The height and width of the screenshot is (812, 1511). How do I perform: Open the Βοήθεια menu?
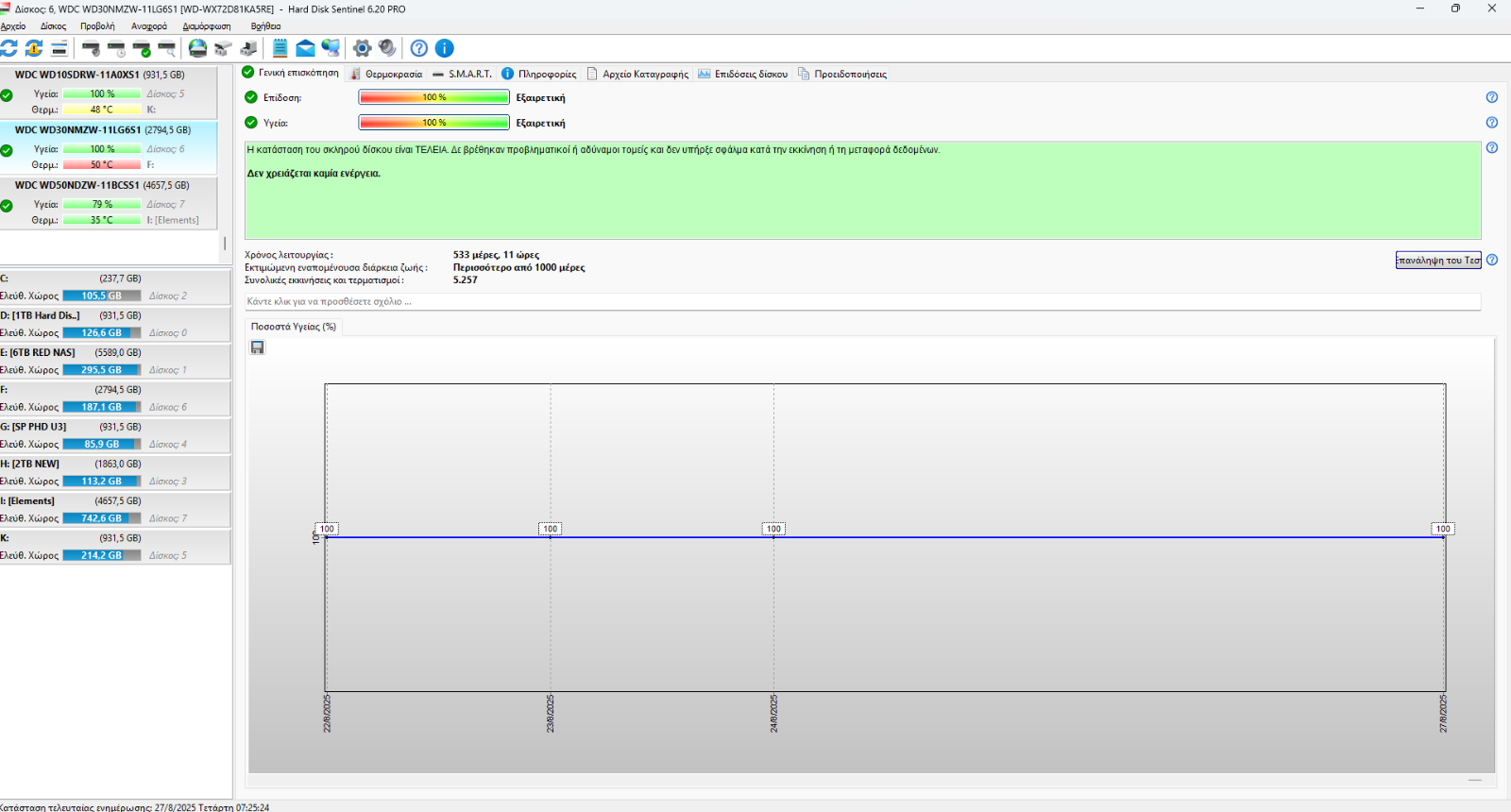[265, 26]
